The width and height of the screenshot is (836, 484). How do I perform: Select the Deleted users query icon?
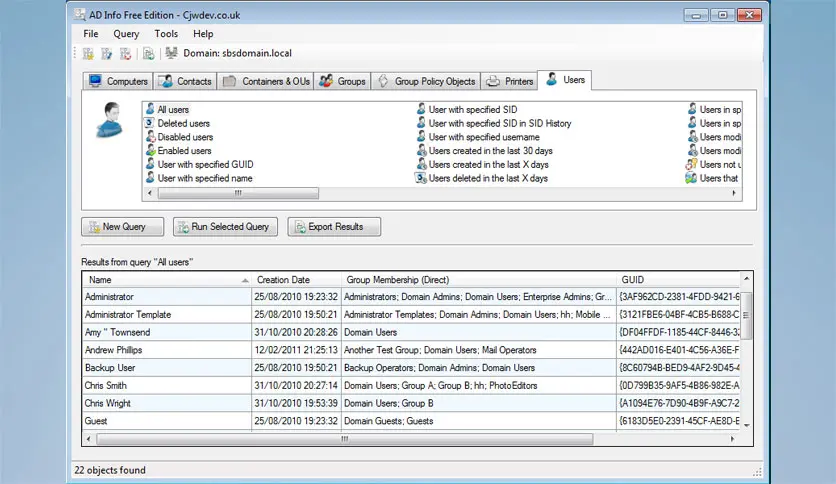pos(150,123)
